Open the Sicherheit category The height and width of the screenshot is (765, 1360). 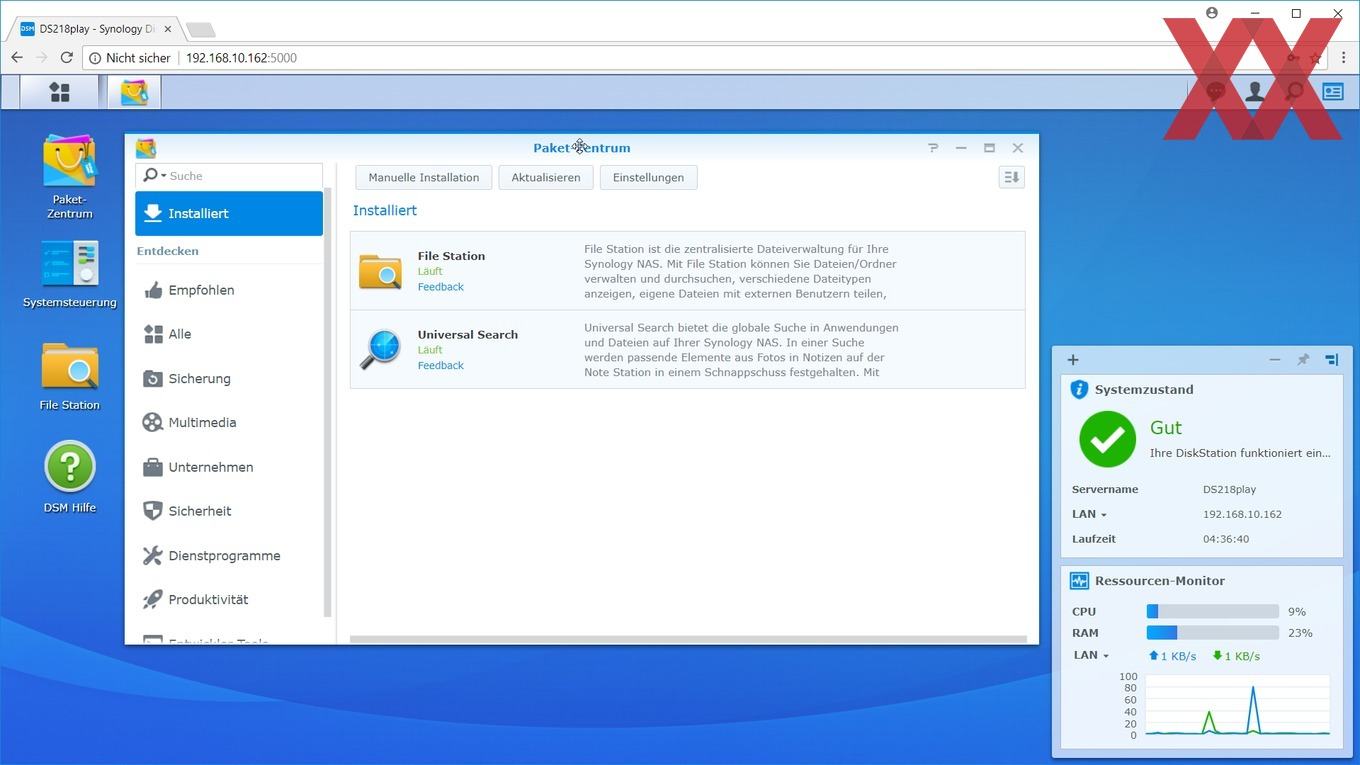pos(229,511)
